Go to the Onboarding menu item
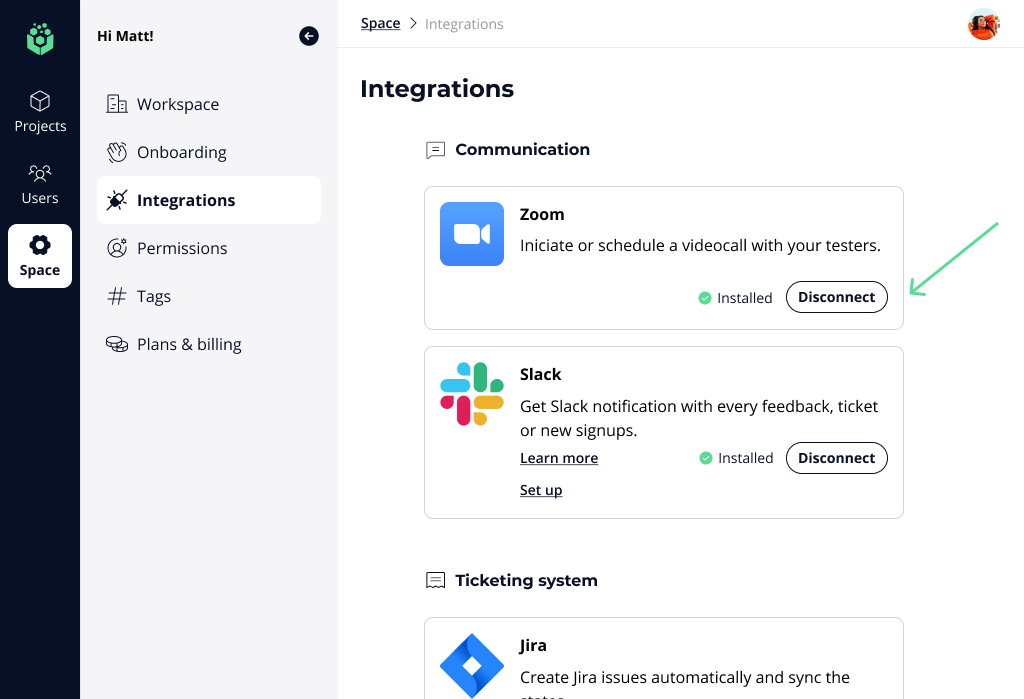The image size is (1024, 699). point(181,152)
